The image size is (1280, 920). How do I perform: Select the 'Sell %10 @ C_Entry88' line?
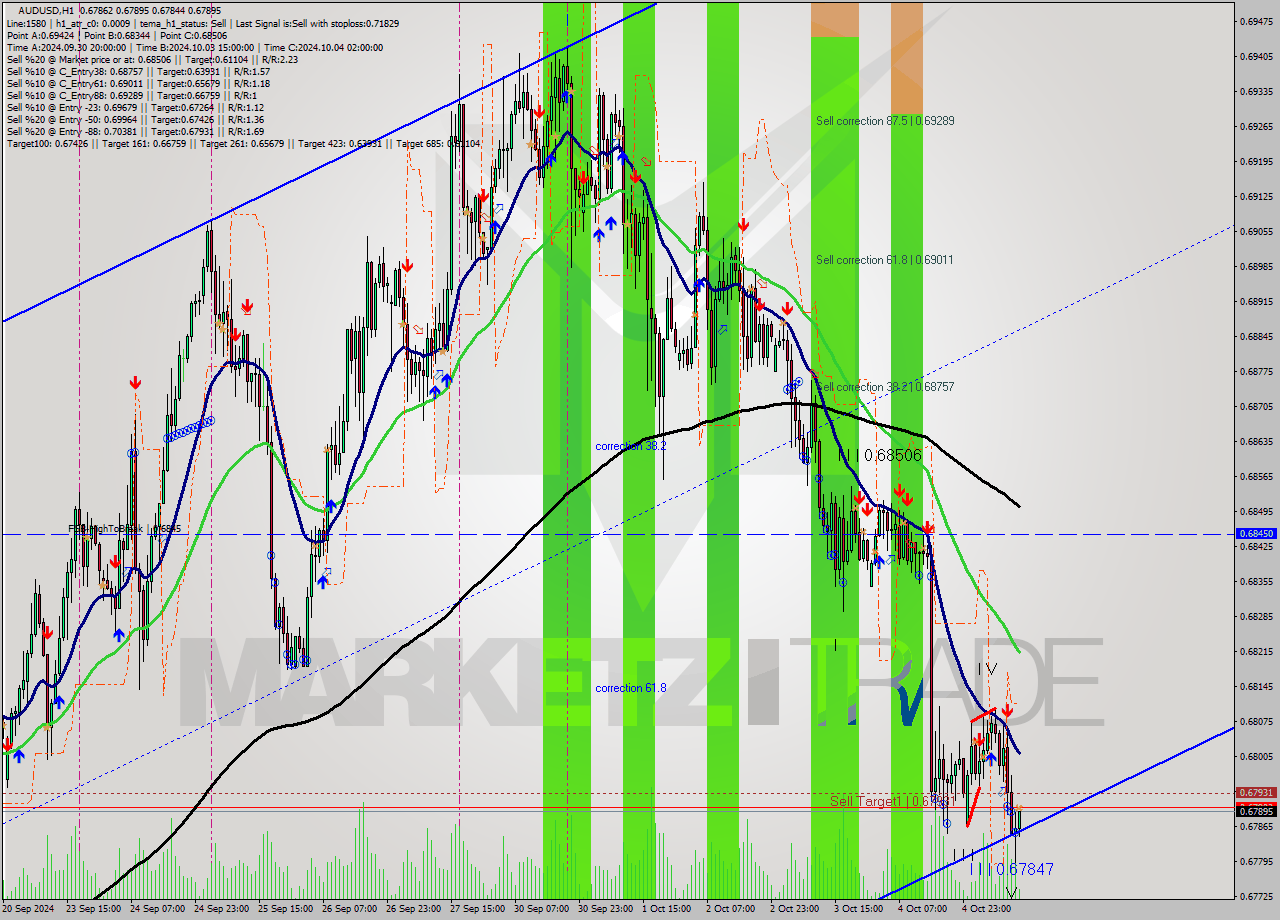coord(131,95)
